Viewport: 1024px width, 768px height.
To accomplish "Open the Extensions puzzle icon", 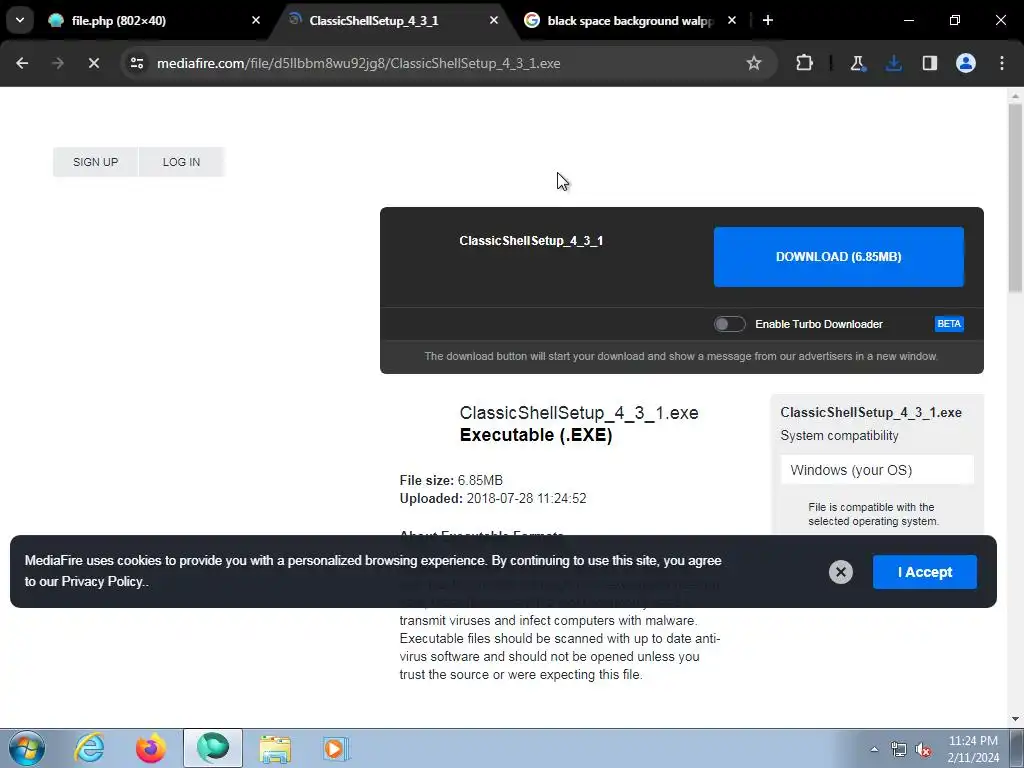I will 805,63.
